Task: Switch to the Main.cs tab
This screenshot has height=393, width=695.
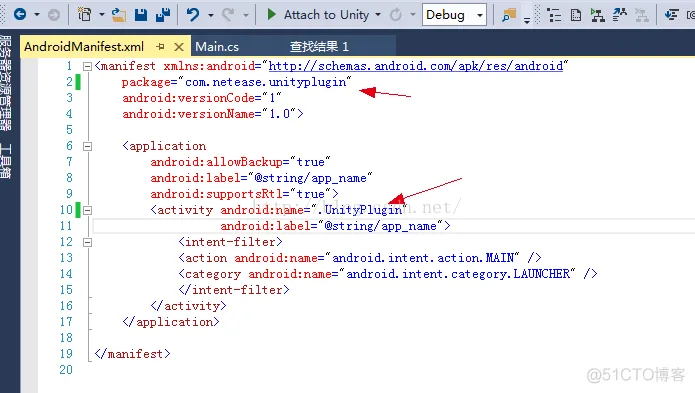Action: click(217, 47)
